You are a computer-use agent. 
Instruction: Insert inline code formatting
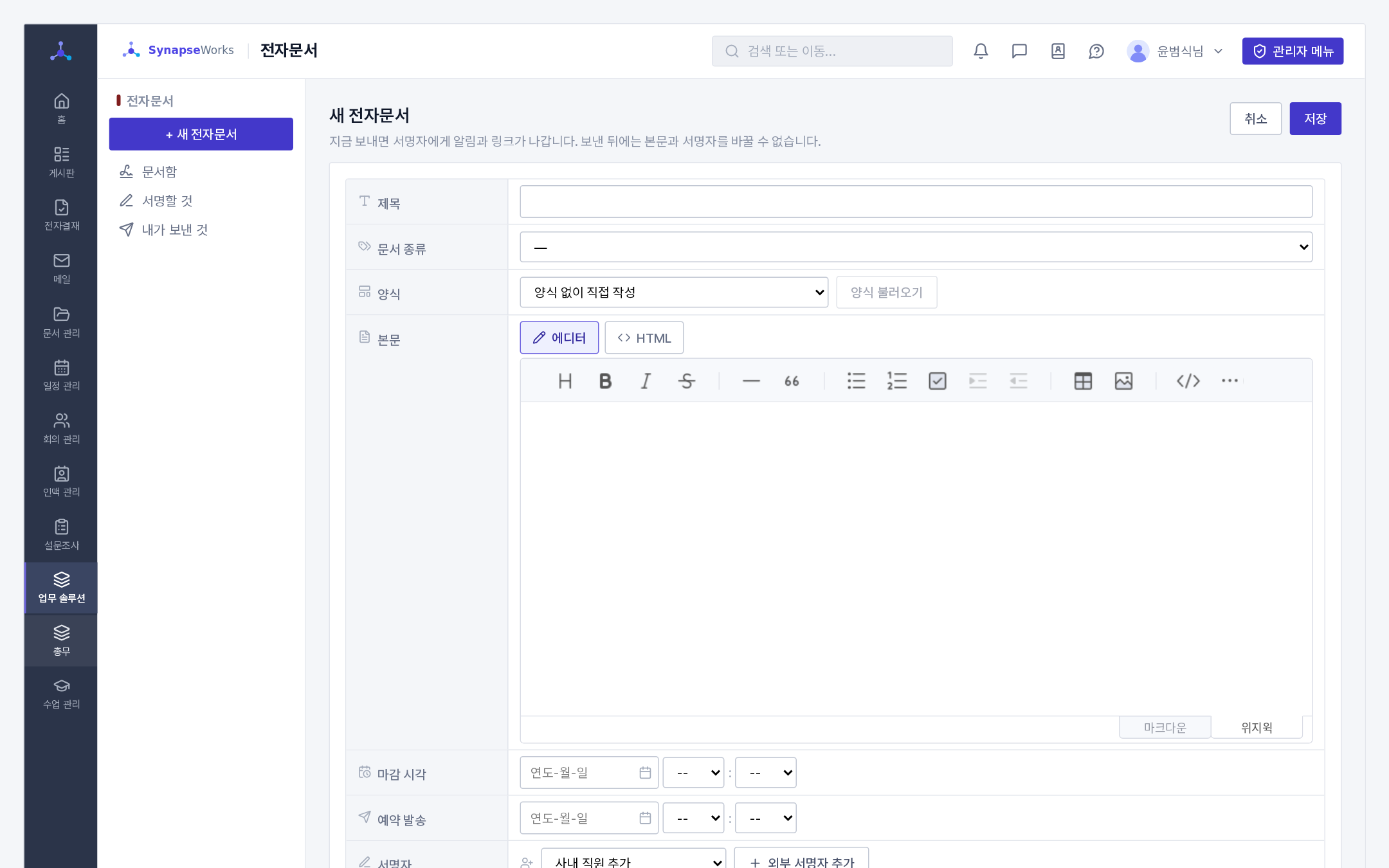[1188, 381]
